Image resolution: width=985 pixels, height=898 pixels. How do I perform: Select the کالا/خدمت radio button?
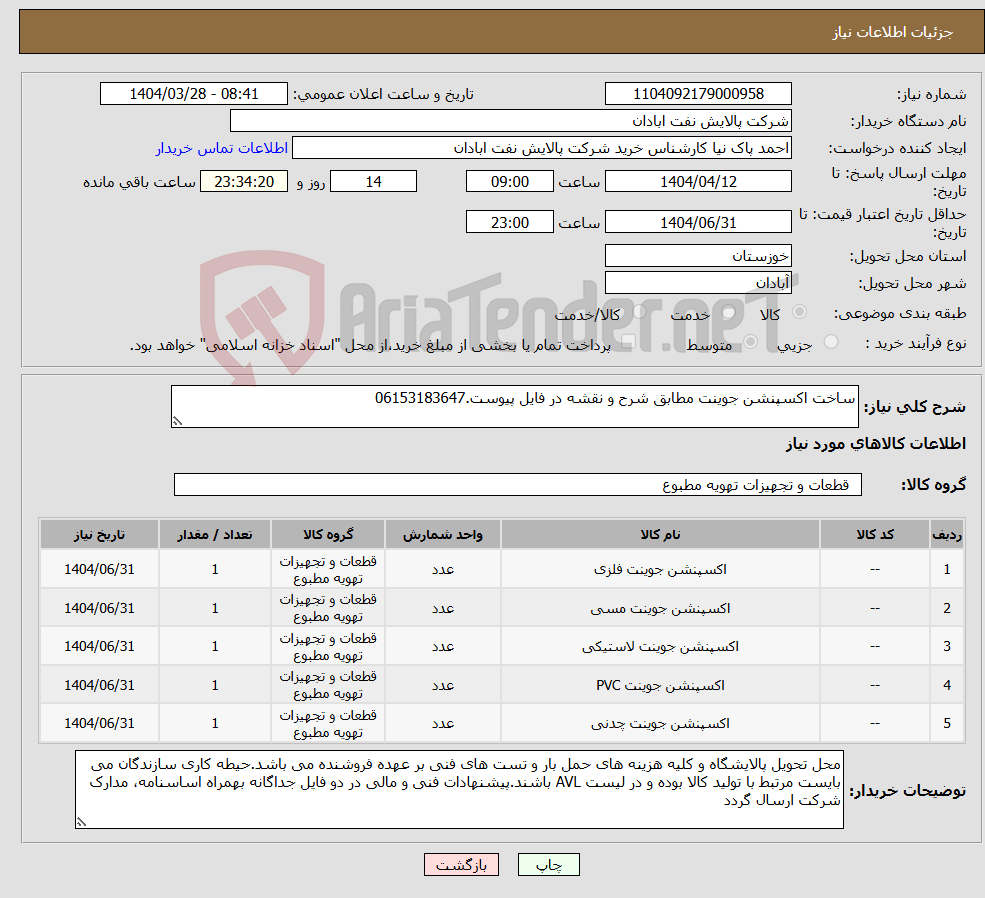tap(639, 311)
